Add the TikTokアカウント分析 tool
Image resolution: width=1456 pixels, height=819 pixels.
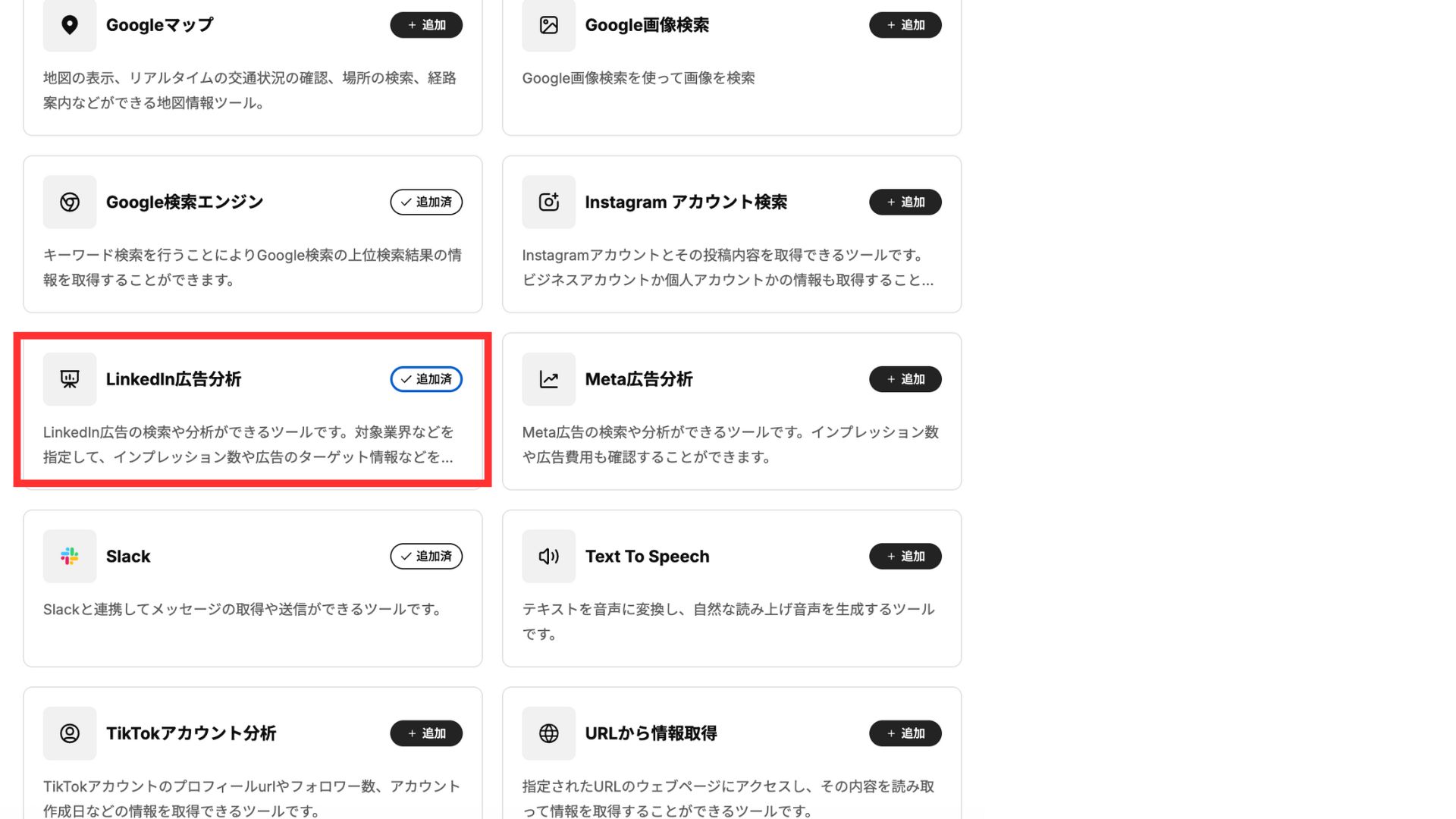click(426, 733)
